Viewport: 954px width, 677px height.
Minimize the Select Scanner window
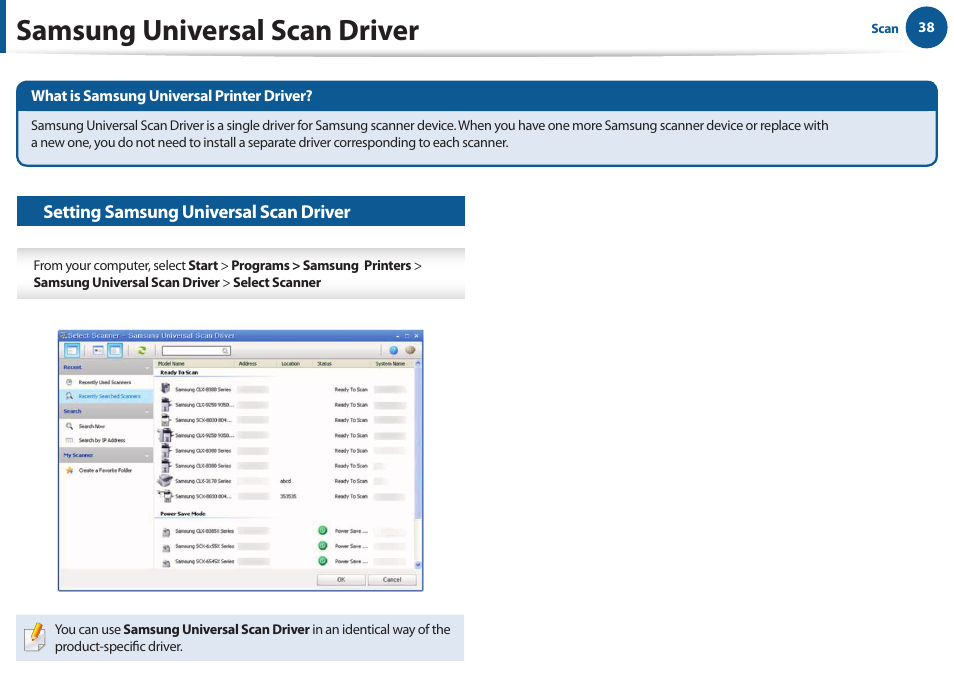398,336
